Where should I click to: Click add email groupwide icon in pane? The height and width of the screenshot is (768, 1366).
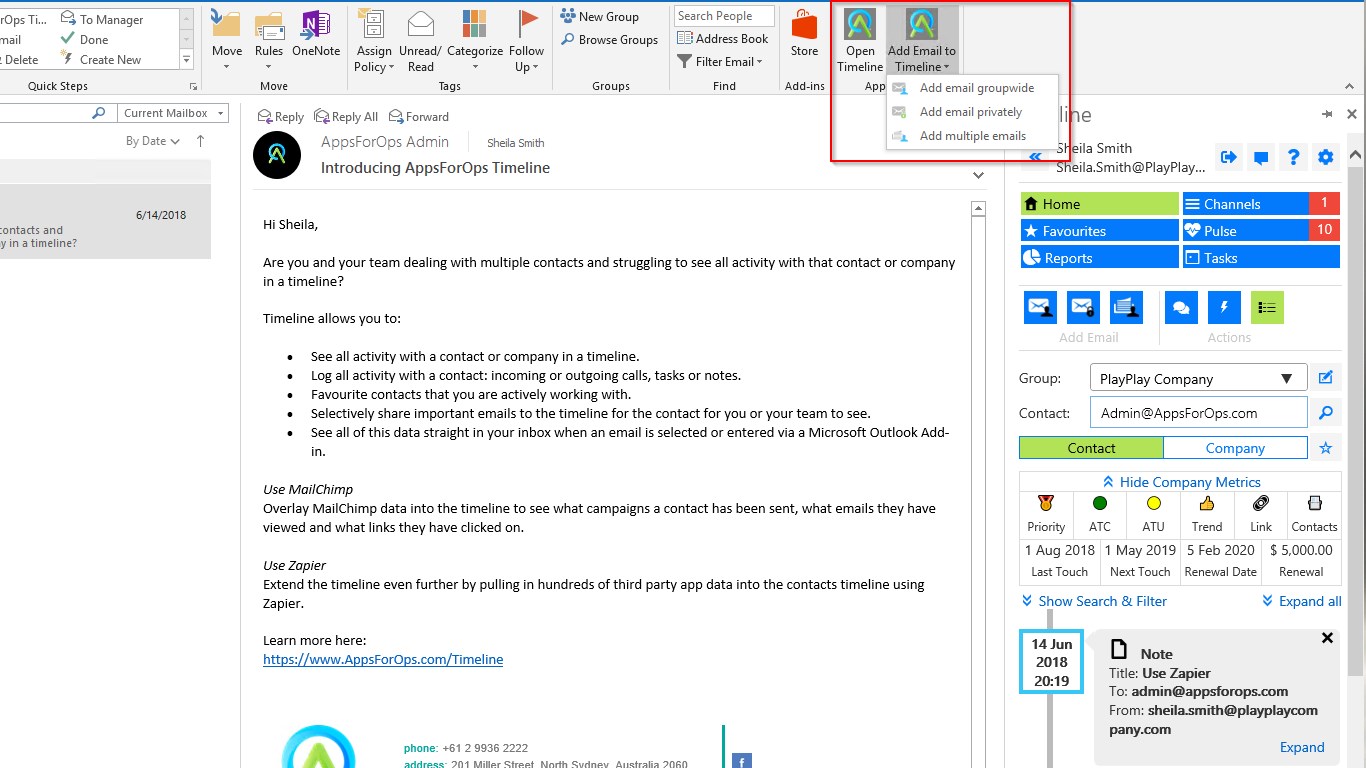[1041, 308]
